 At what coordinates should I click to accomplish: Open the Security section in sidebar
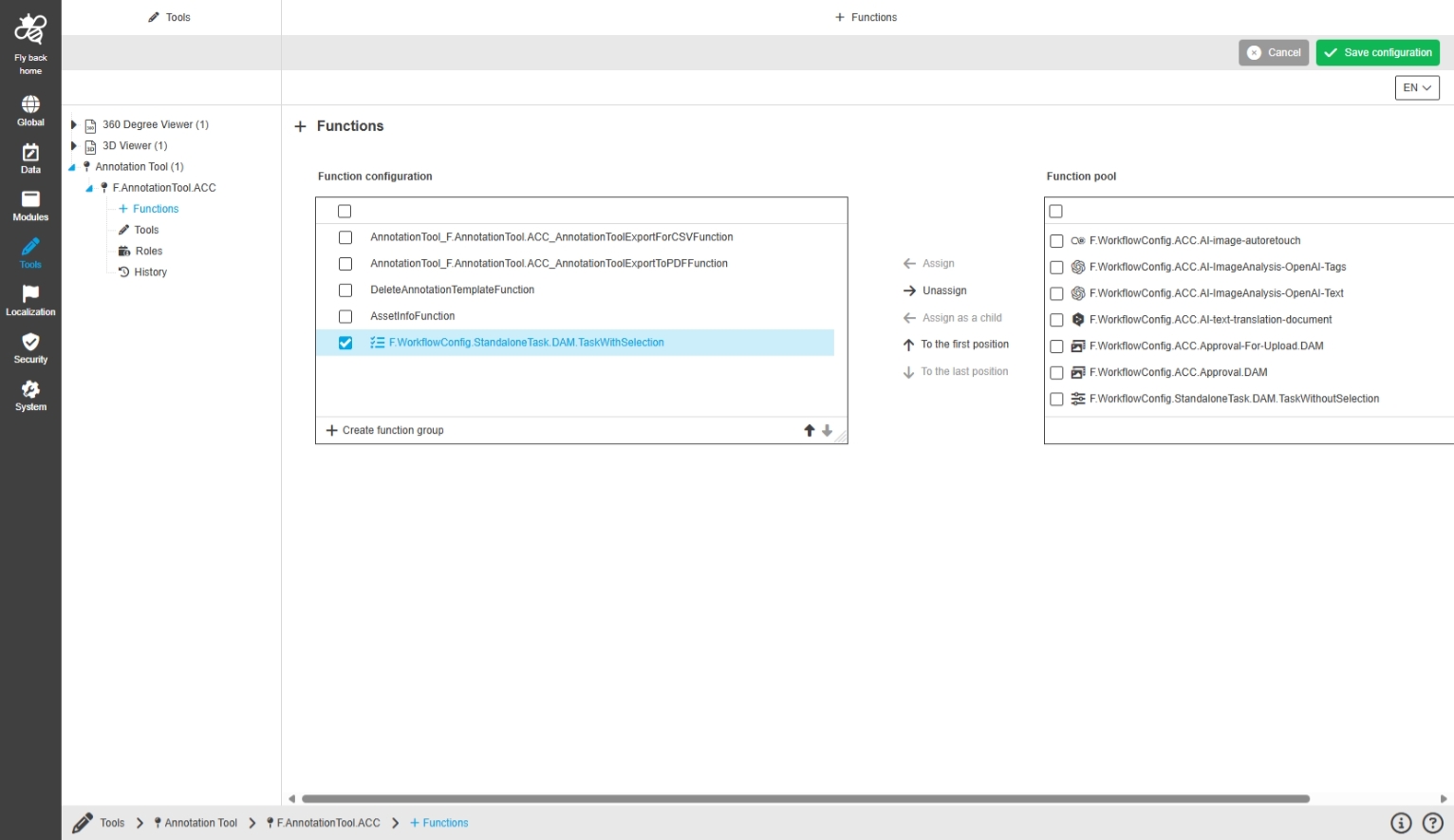30,348
